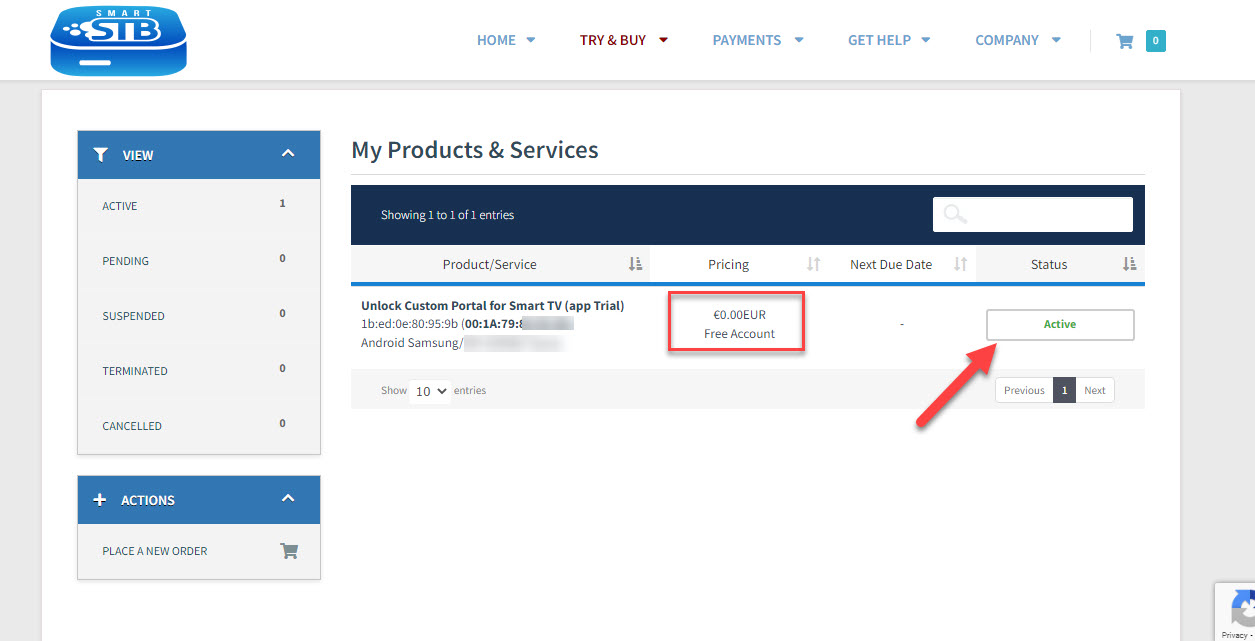
Task: Click the Next Due Date sort arrows
Action: [960, 264]
